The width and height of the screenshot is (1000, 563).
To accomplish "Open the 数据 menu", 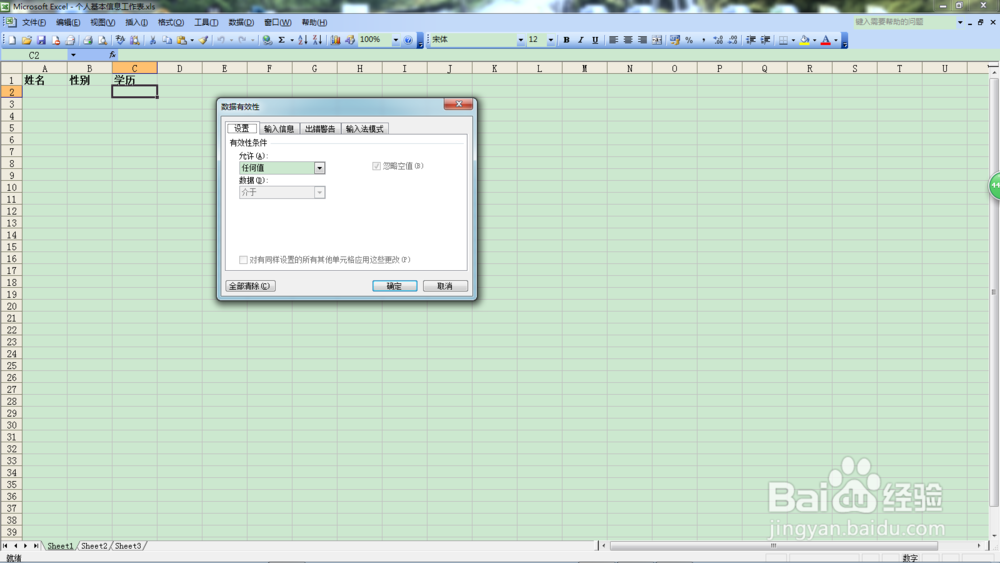I will click(241, 22).
